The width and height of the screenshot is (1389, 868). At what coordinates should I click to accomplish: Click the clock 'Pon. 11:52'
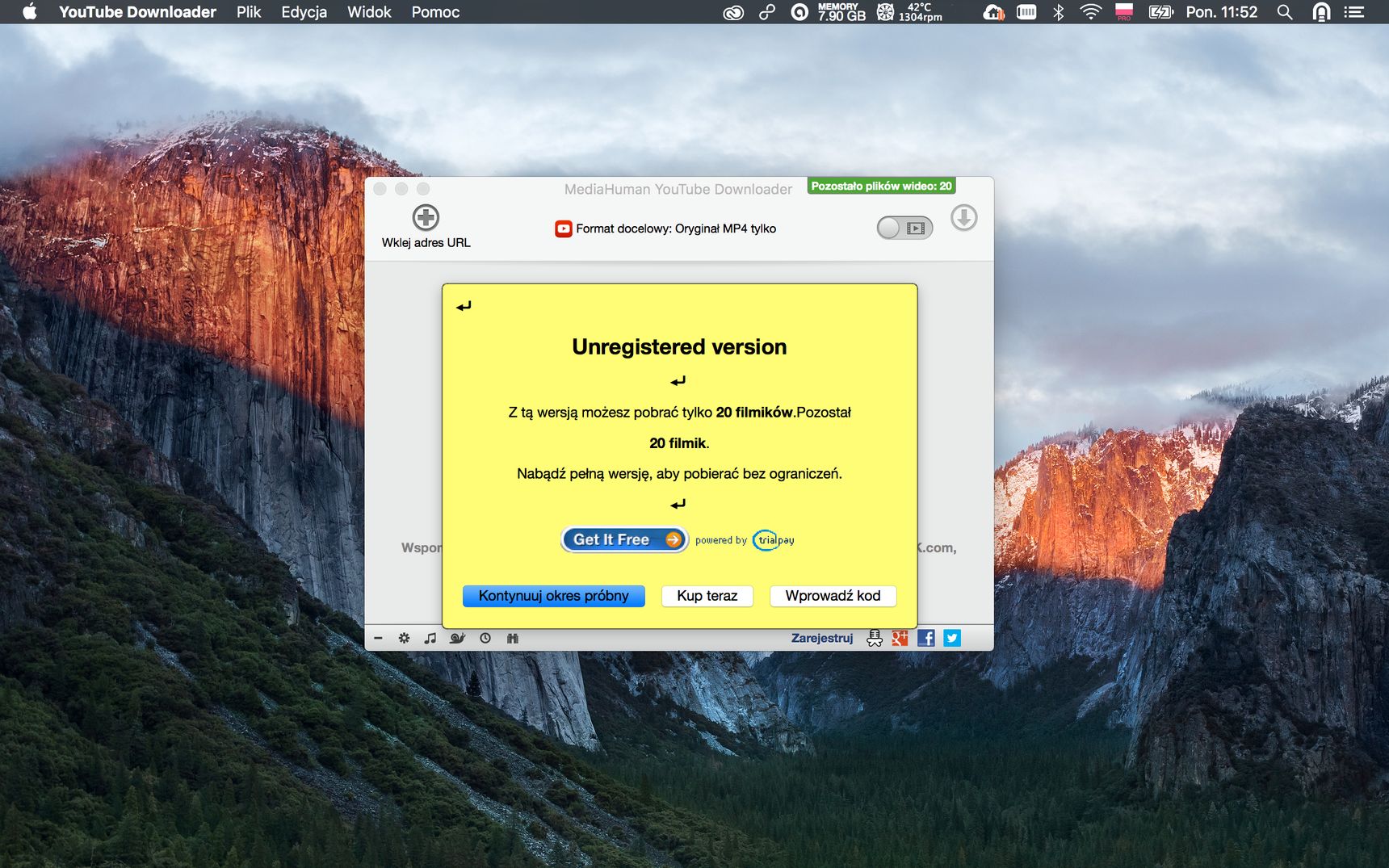[1221, 12]
